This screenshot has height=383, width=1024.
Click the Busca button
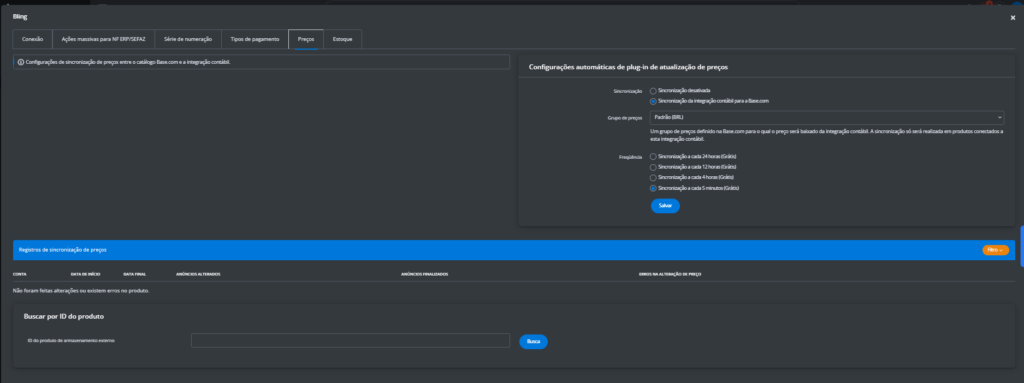[533, 342]
